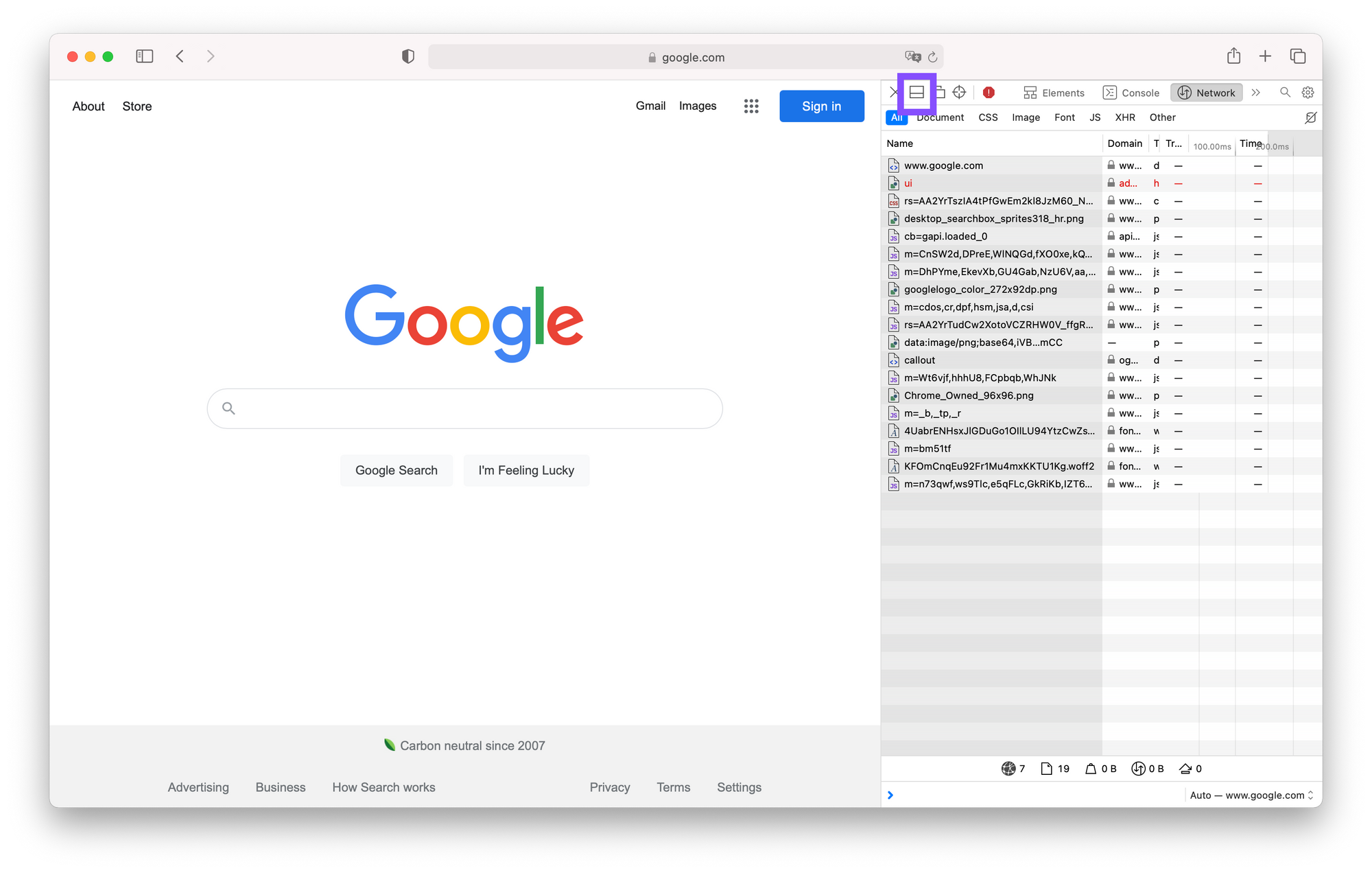Open Web Inspector settings gear
Image resolution: width=1372 pixels, height=873 pixels.
(1308, 92)
